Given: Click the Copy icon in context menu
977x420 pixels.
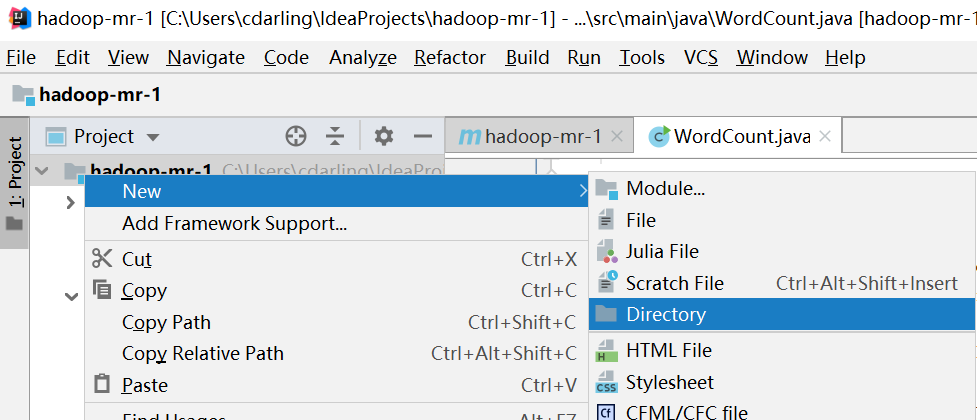Looking at the screenshot, I should pyautogui.click(x=102, y=290).
